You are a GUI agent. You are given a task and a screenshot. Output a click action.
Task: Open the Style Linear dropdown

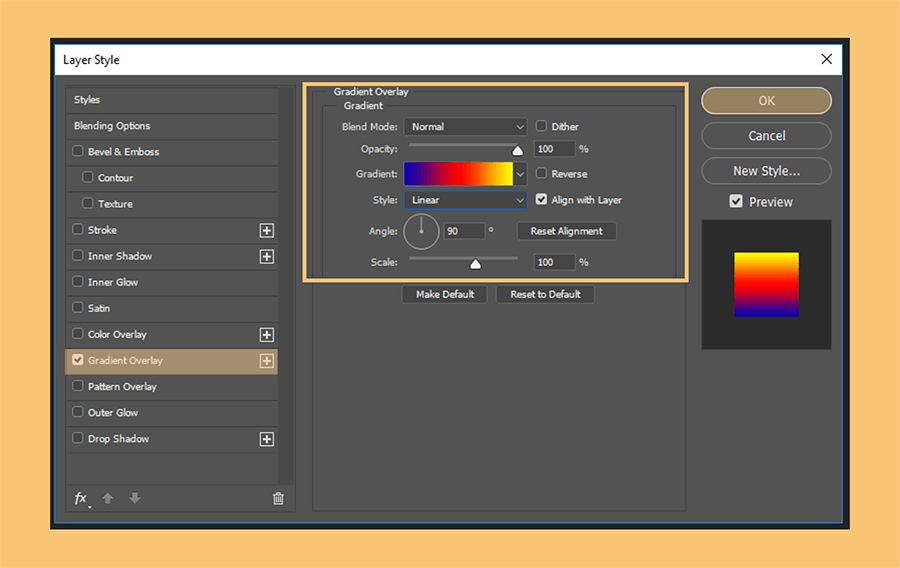point(465,200)
